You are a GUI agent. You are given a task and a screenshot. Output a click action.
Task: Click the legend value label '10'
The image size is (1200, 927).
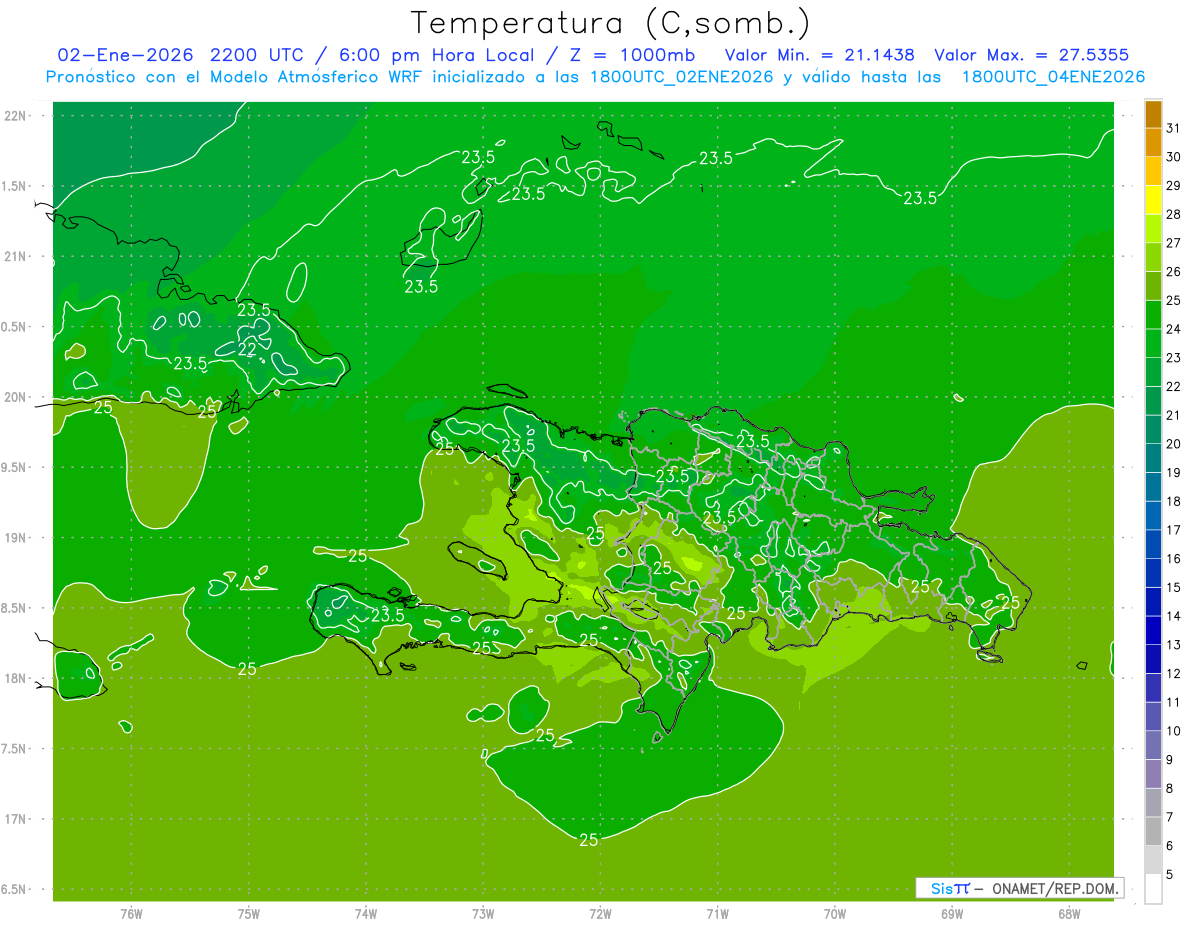tap(1174, 731)
